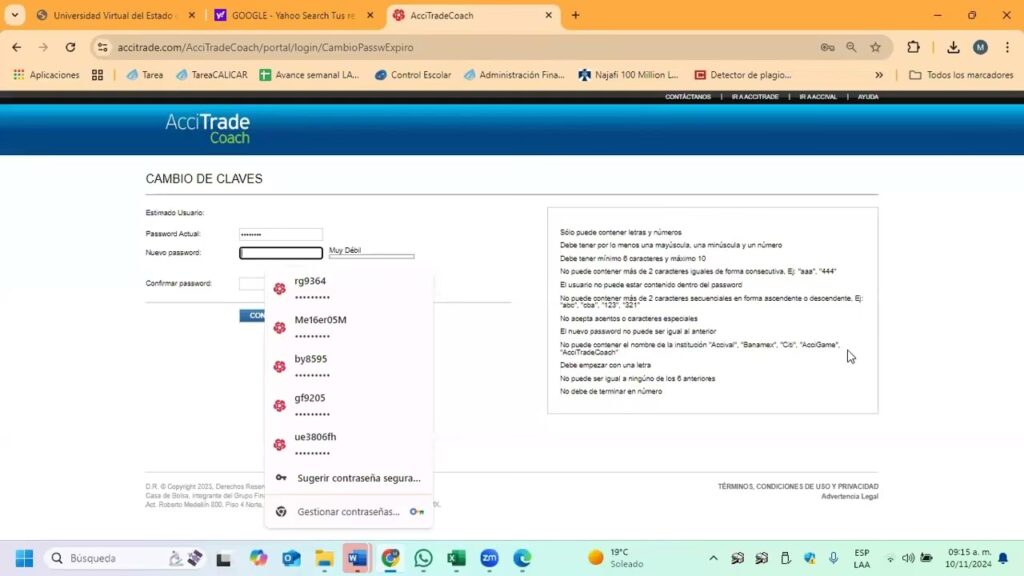Click the zoom magnifier icon in address bar
This screenshot has width=1024, height=576.
pyautogui.click(x=851, y=47)
